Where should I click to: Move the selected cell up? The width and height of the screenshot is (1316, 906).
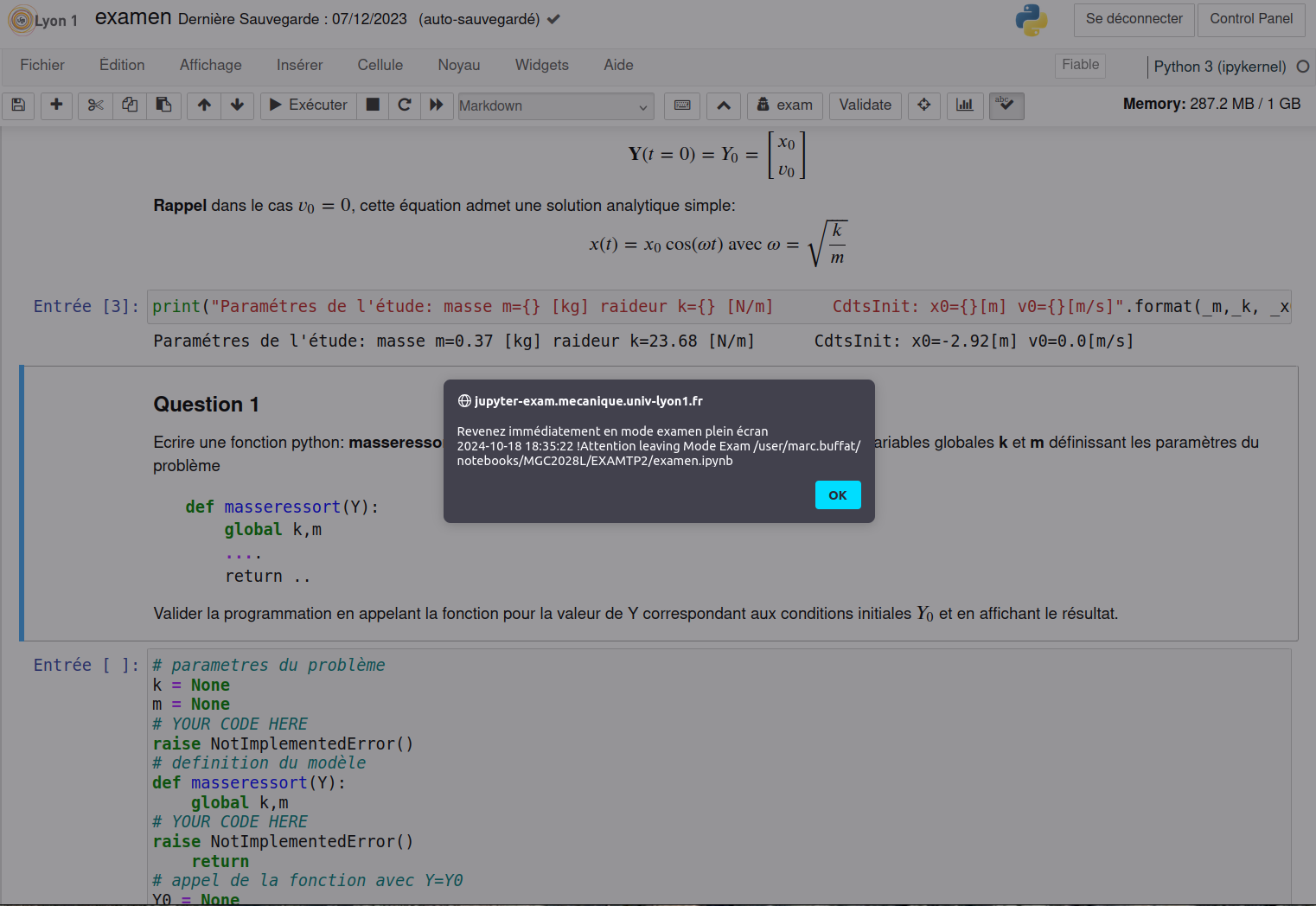204,105
